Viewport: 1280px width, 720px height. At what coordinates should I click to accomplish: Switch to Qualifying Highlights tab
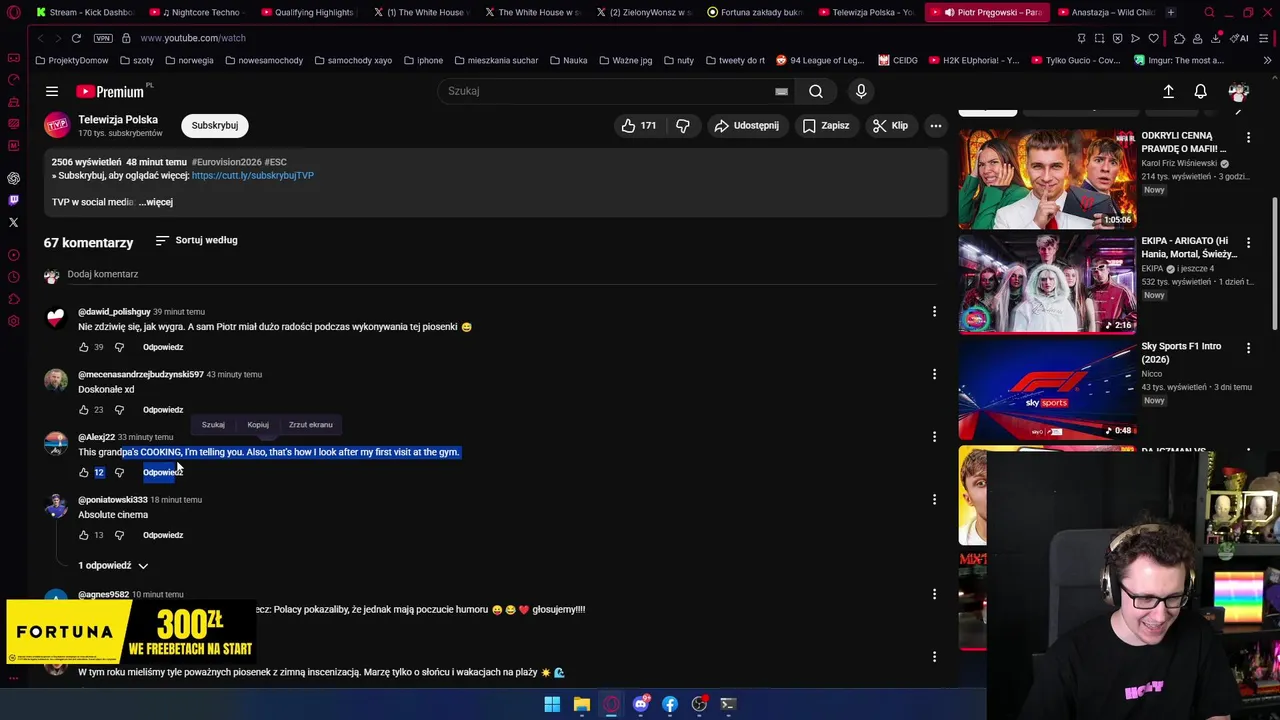click(x=308, y=12)
